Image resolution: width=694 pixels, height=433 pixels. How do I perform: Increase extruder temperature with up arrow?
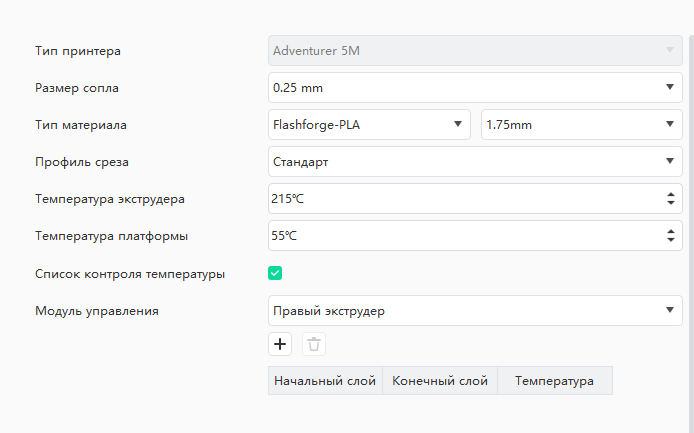[671, 195]
